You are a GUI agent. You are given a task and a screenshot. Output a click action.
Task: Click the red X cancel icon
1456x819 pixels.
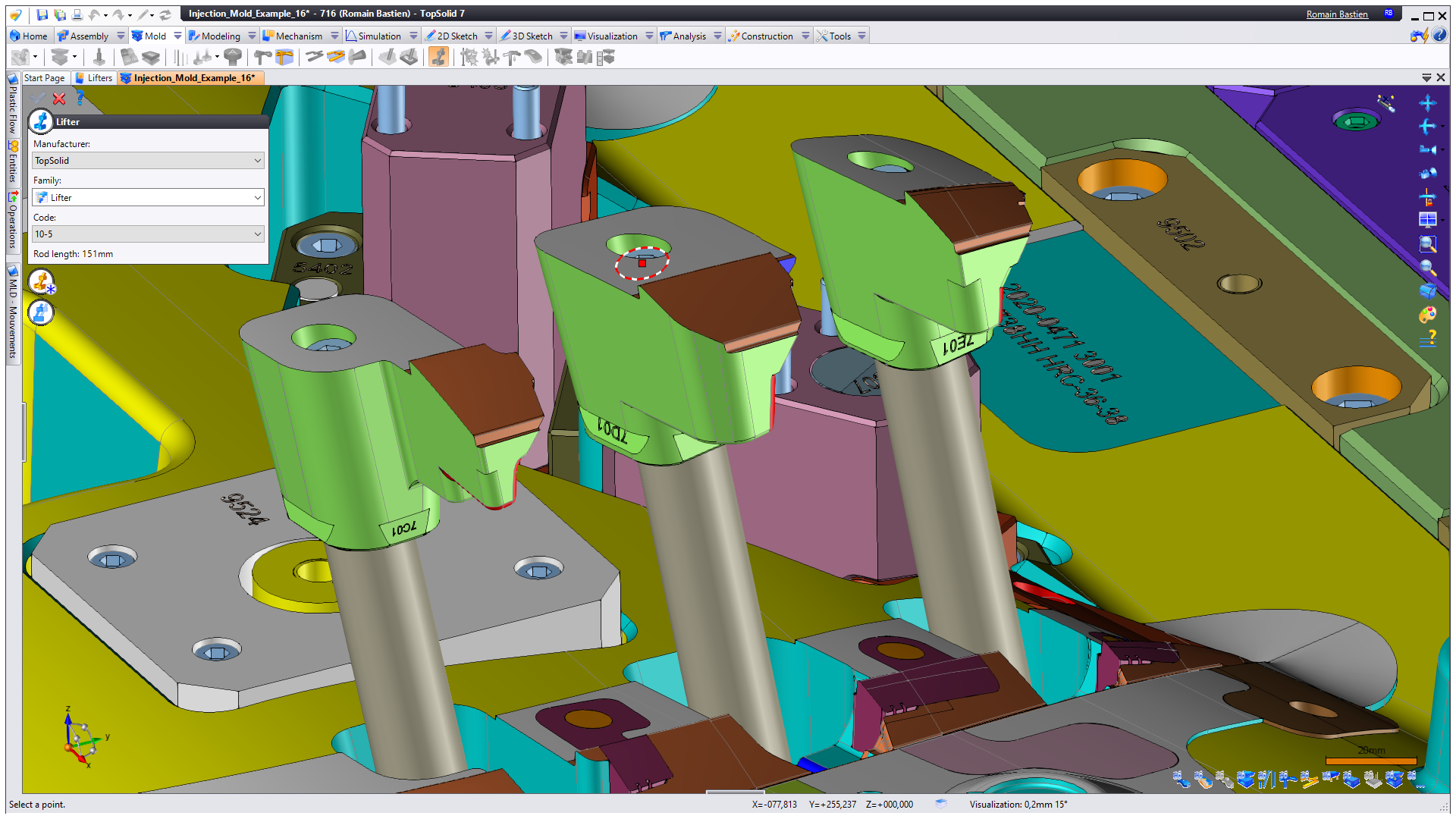tap(59, 99)
